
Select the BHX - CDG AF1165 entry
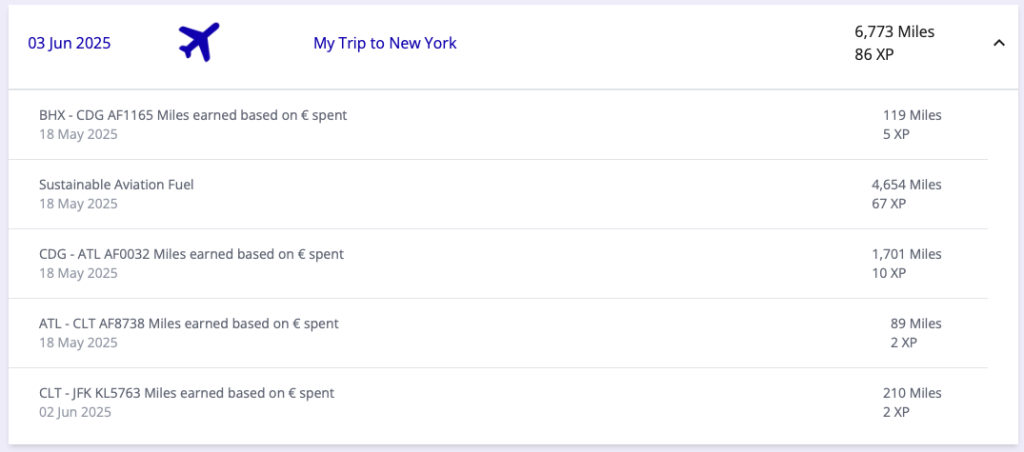tap(193, 115)
